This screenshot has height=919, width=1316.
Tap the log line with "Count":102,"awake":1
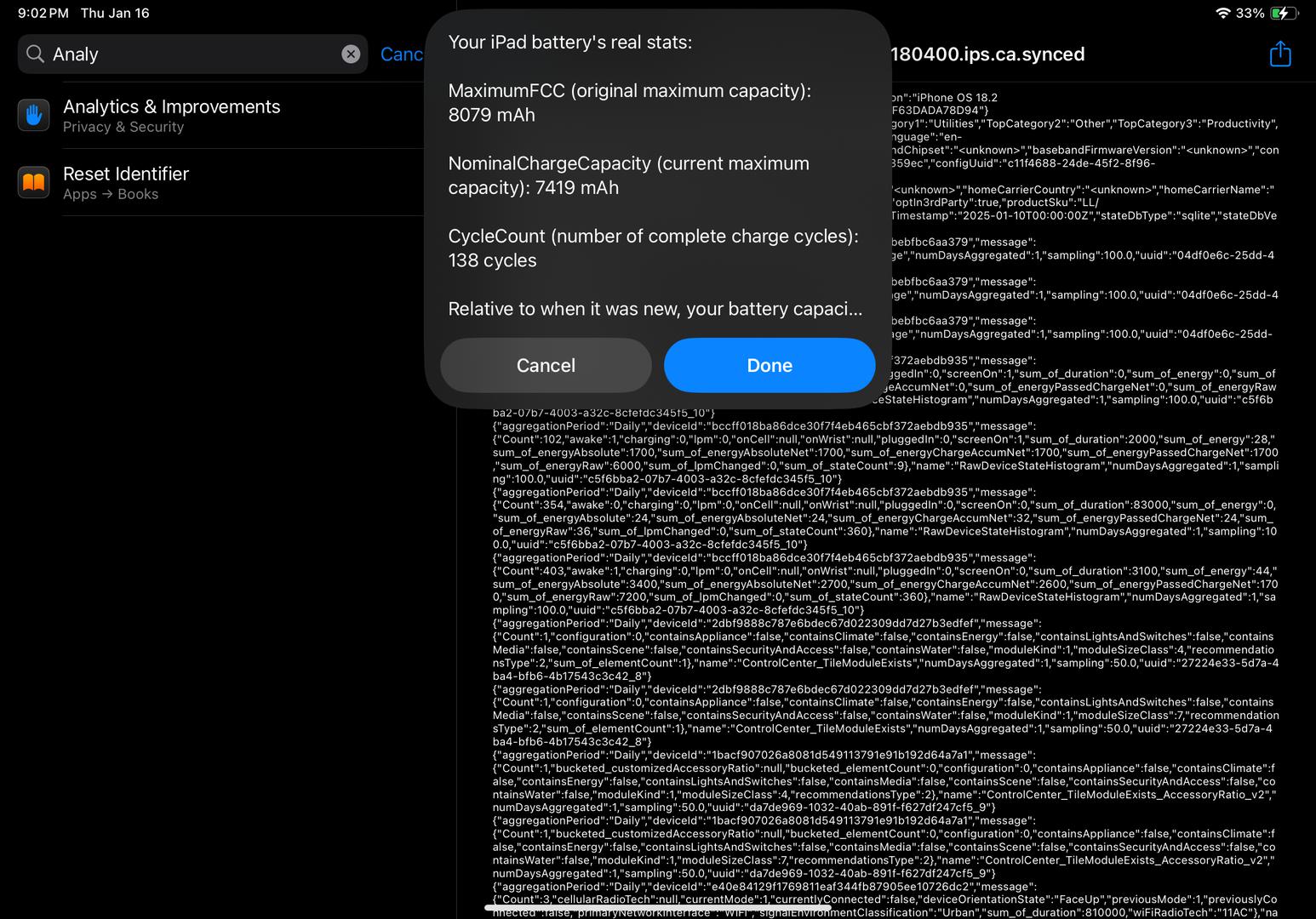(x=885, y=439)
